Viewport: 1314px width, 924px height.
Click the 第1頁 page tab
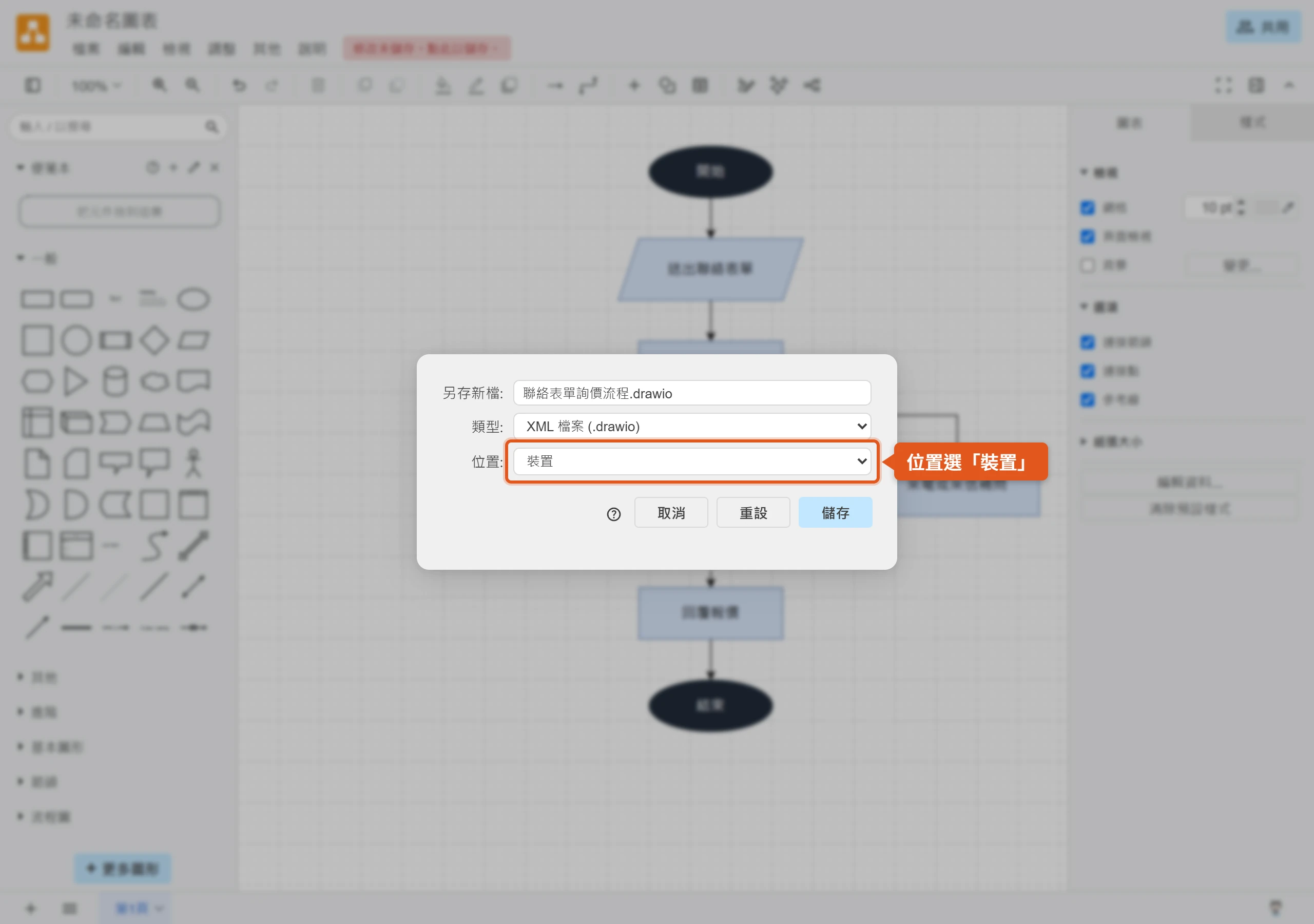(136, 908)
